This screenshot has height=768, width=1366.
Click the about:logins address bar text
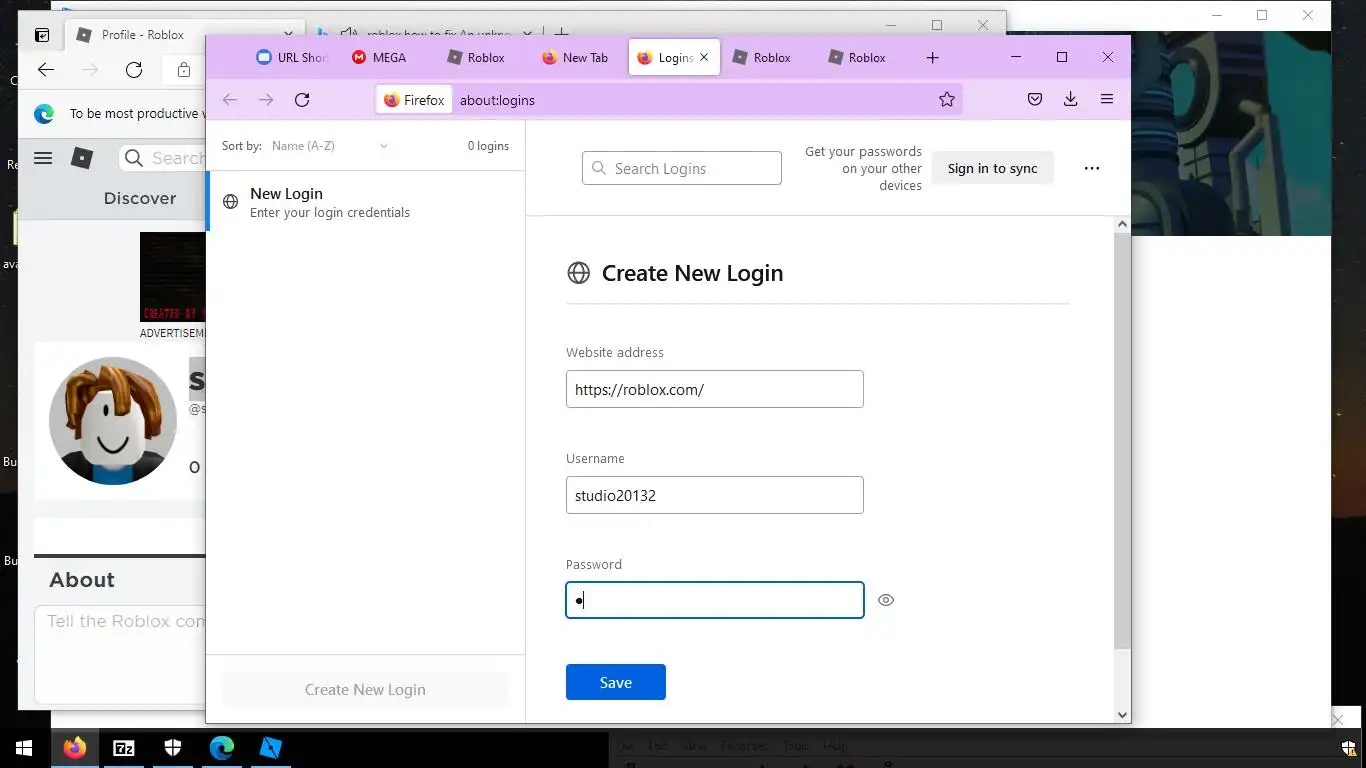point(497,100)
